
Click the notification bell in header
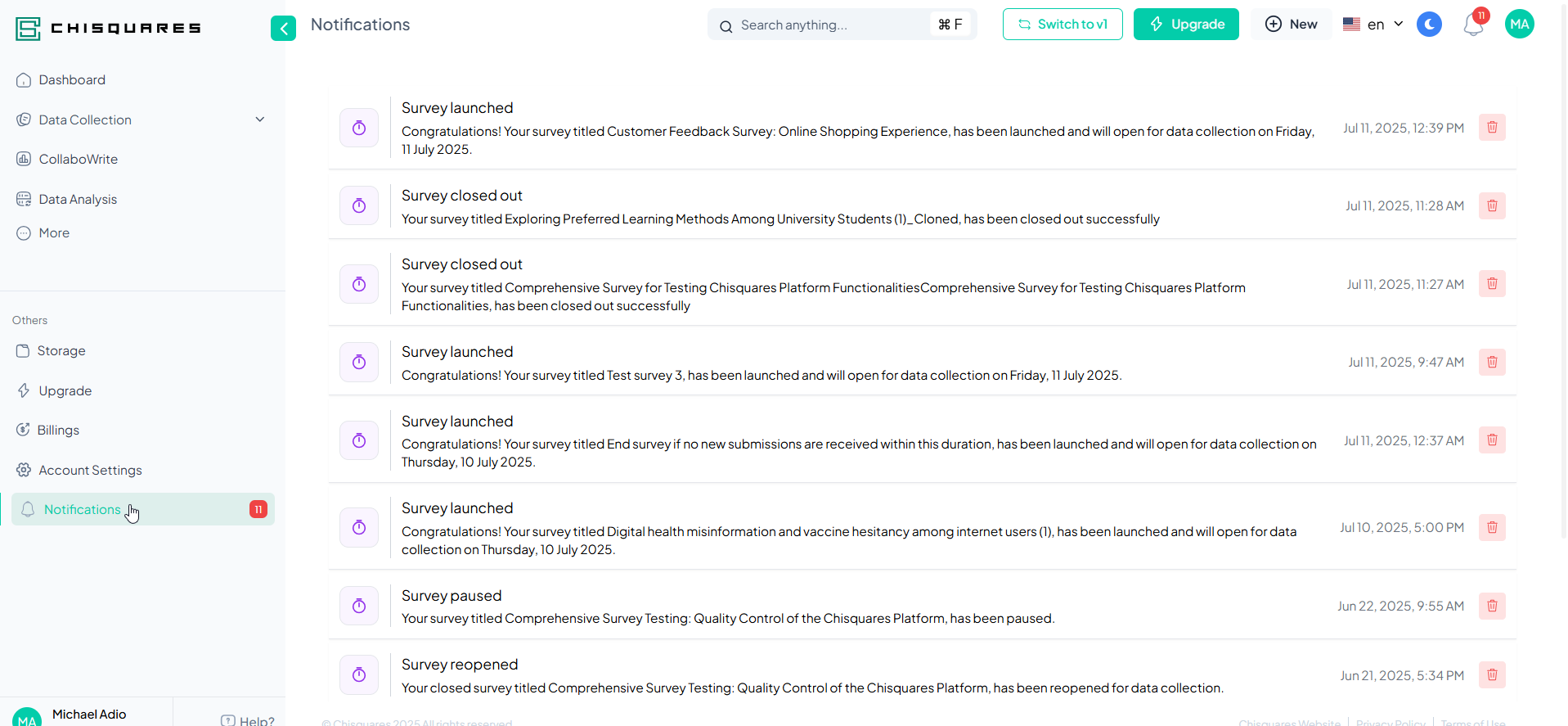[1473, 25]
